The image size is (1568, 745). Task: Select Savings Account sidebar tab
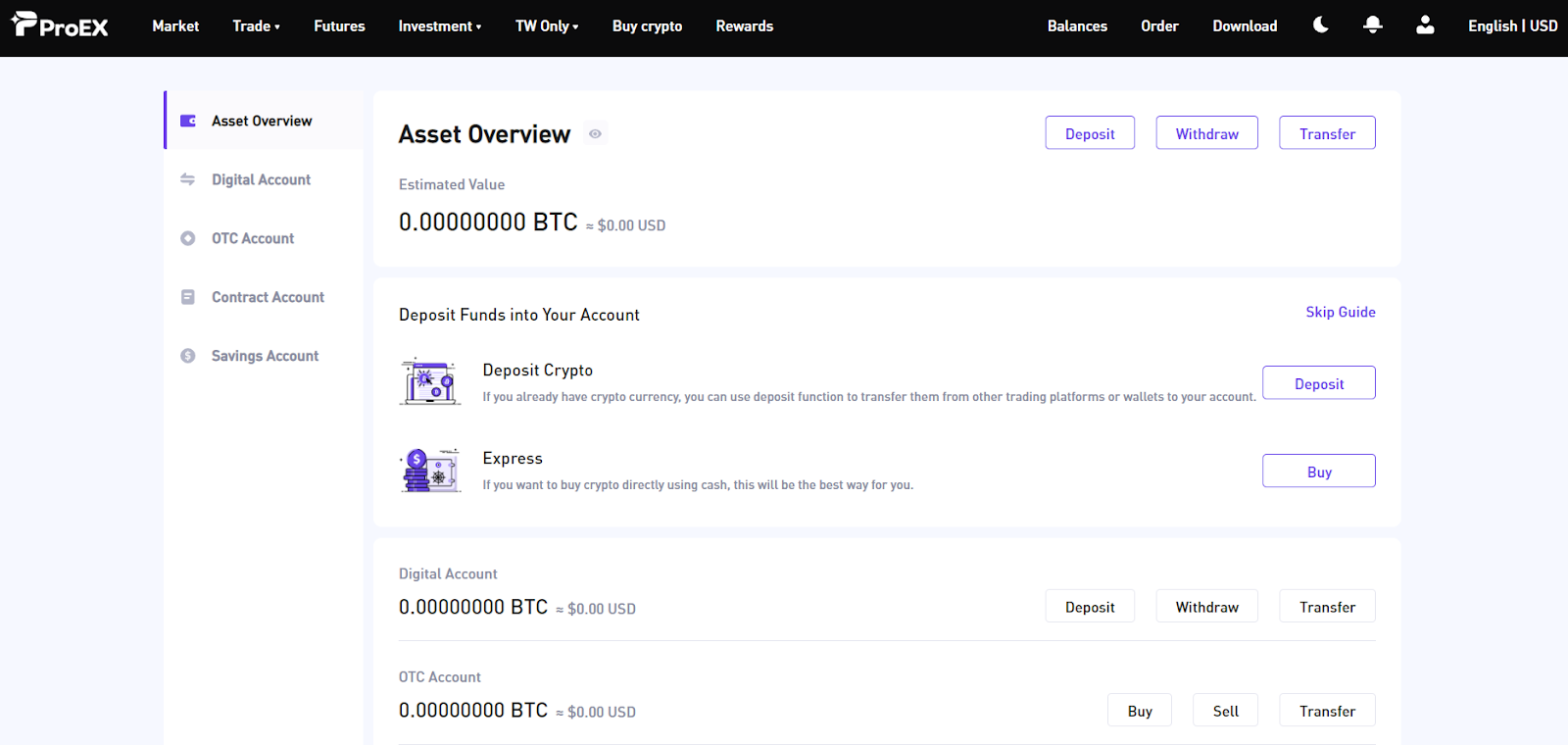pos(264,356)
